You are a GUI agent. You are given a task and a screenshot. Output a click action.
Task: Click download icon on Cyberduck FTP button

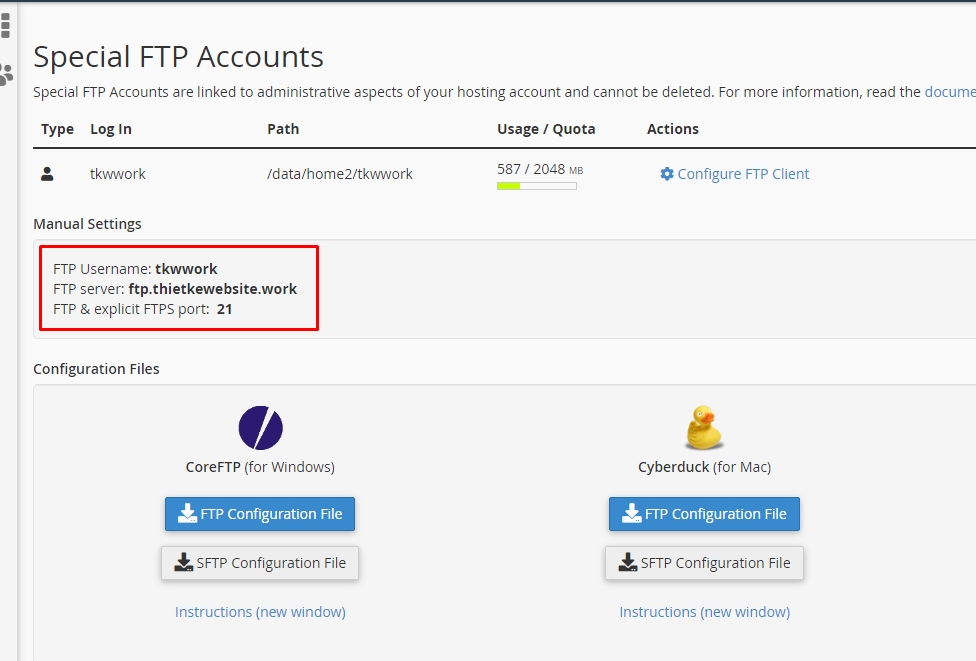pyautogui.click(x=632, y=513)
